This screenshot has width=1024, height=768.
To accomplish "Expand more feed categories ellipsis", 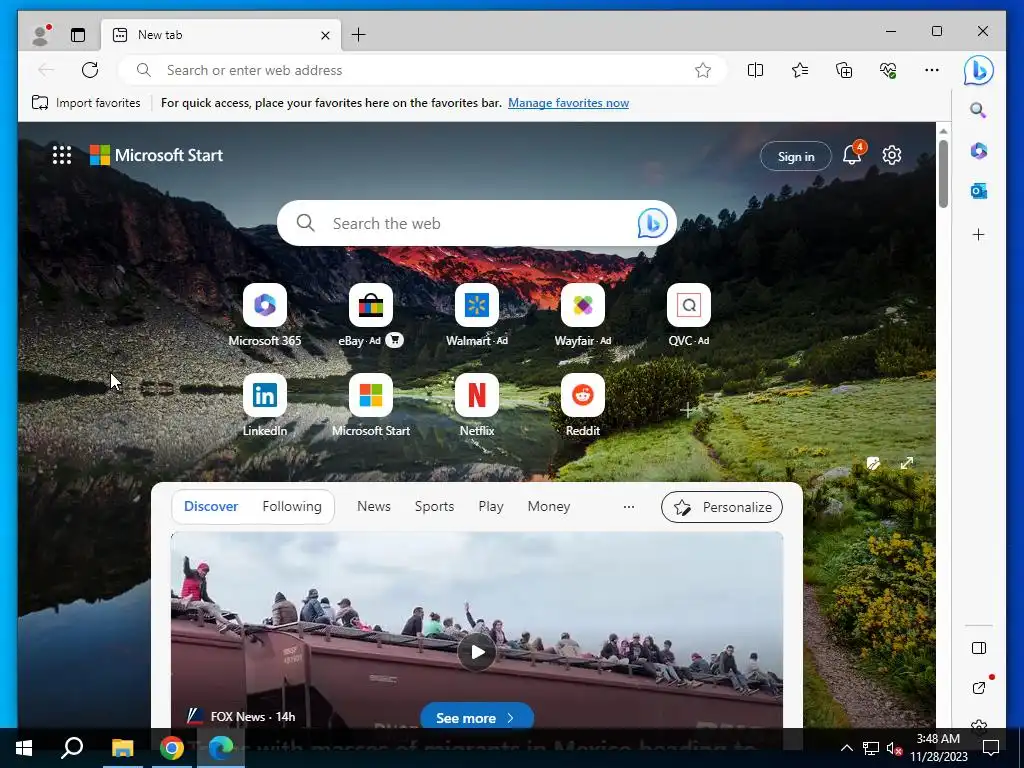I will (628, 506).
